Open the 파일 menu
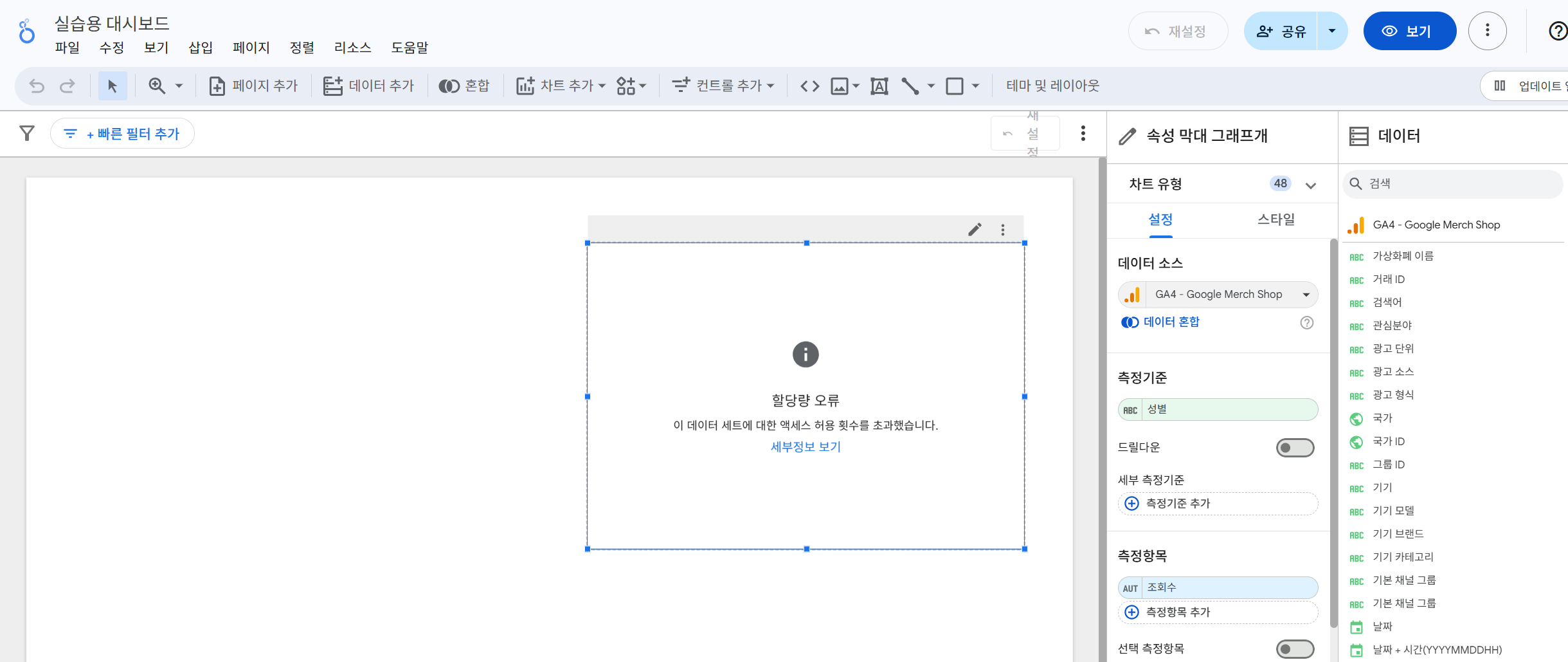Viewport: 1568px width, 662px height. [68, 48]
